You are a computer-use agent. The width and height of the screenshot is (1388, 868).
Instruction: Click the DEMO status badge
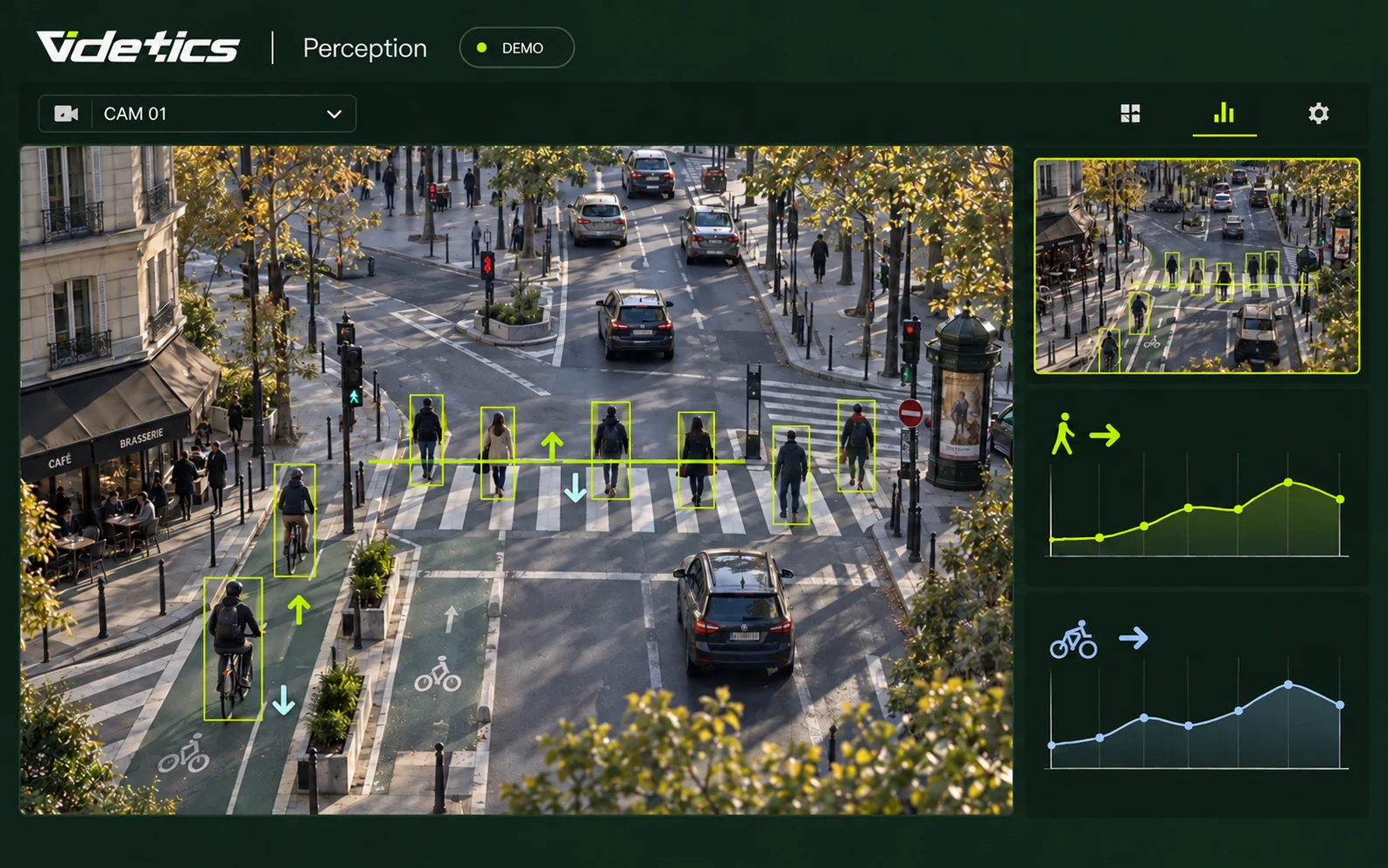[516, 47]
